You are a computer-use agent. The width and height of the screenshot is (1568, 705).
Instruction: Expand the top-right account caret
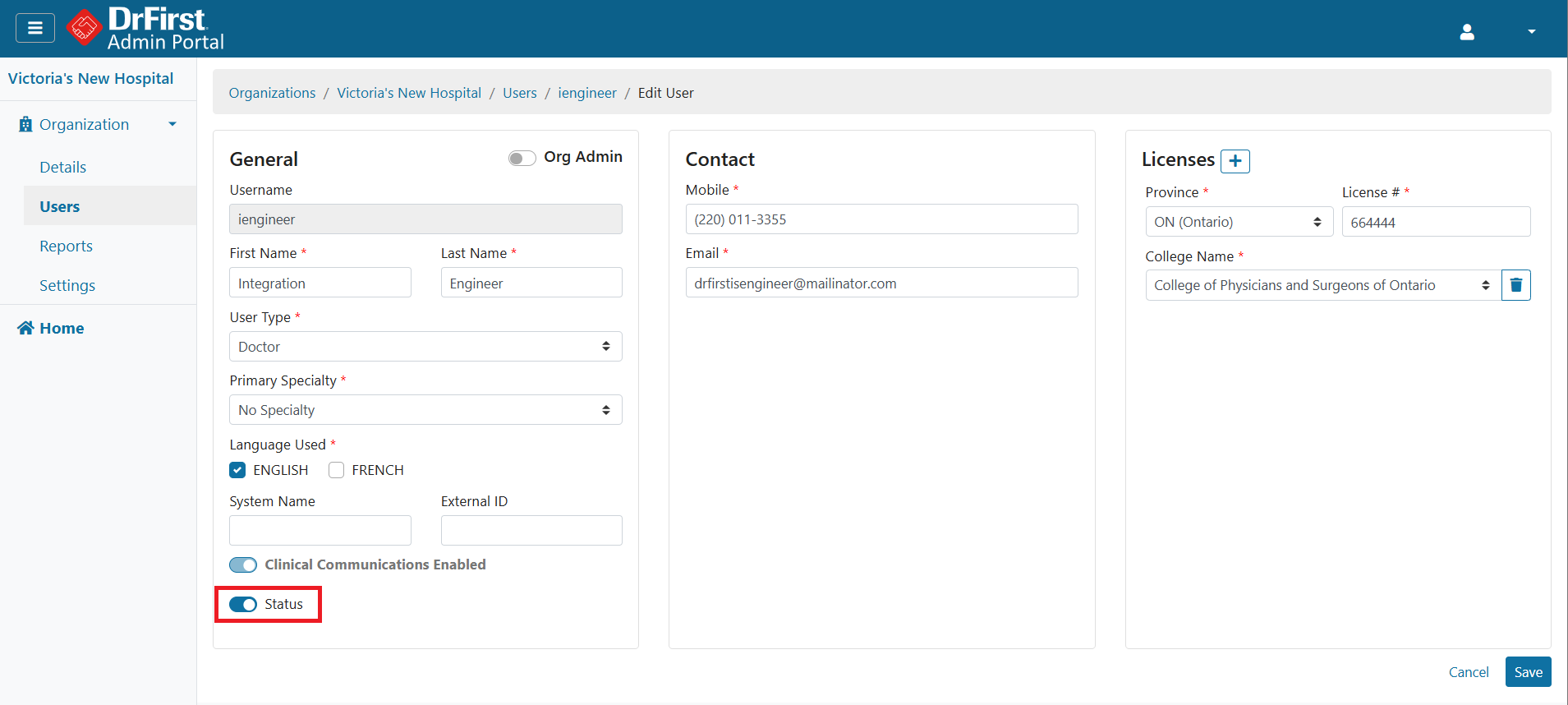click(1531, 31)
